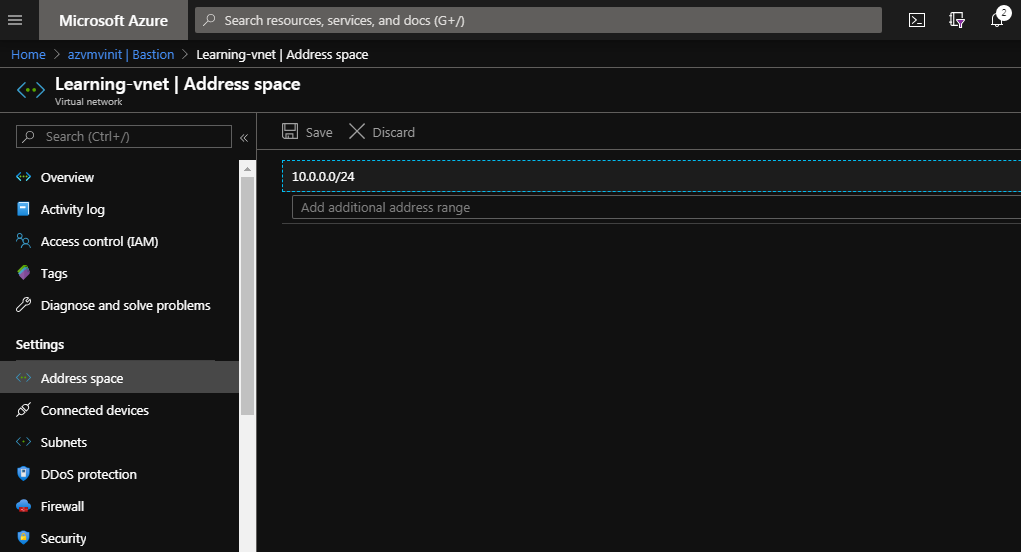Screen dimensions: 1021x552
Task: Click the 10.0.0.0/24 address range field
Action: 651,176
